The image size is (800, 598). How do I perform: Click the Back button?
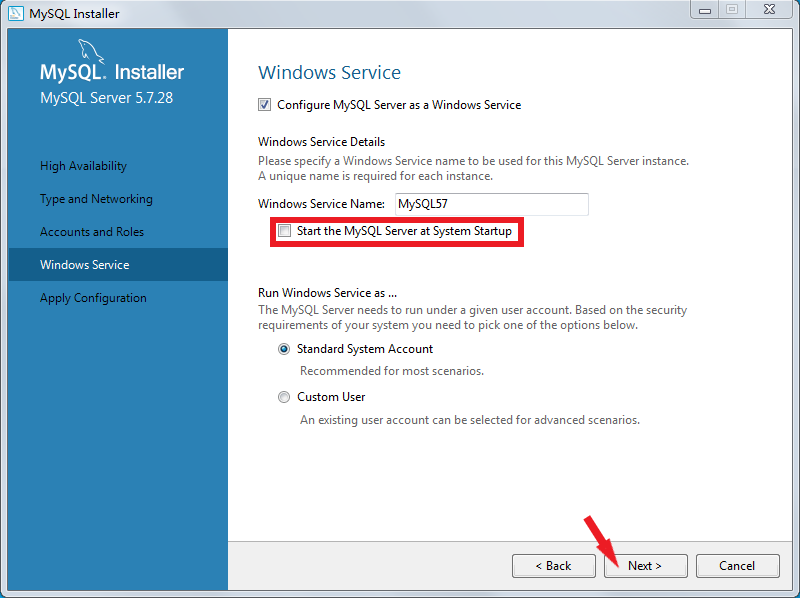point(554,566)
